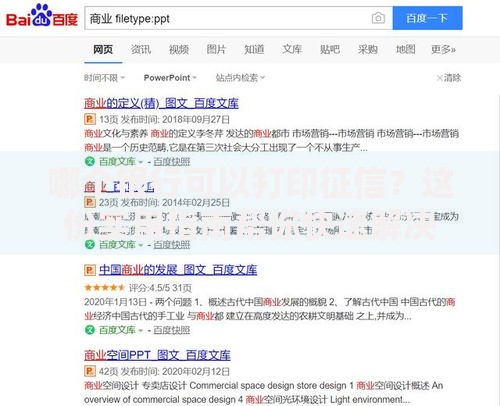500x406 pixels.
Task: Click text 13页 发布时间: 2018年09月27日
Action: coord(165,119)
